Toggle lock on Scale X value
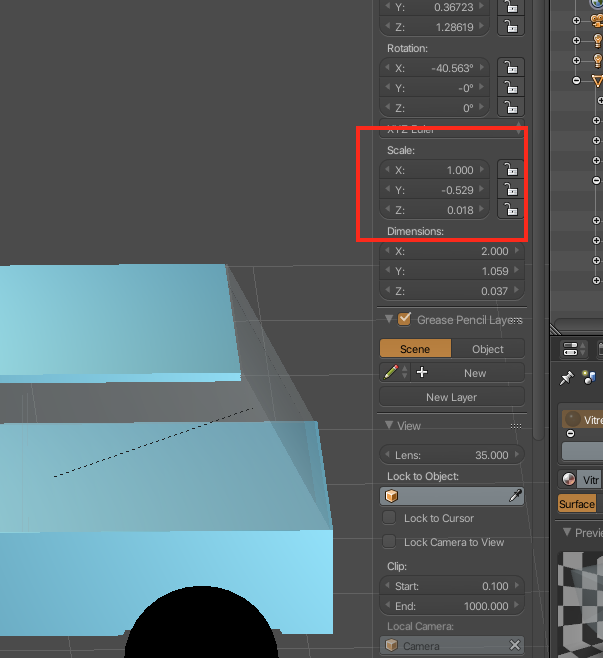603x658 pixels. coord(511,170)
